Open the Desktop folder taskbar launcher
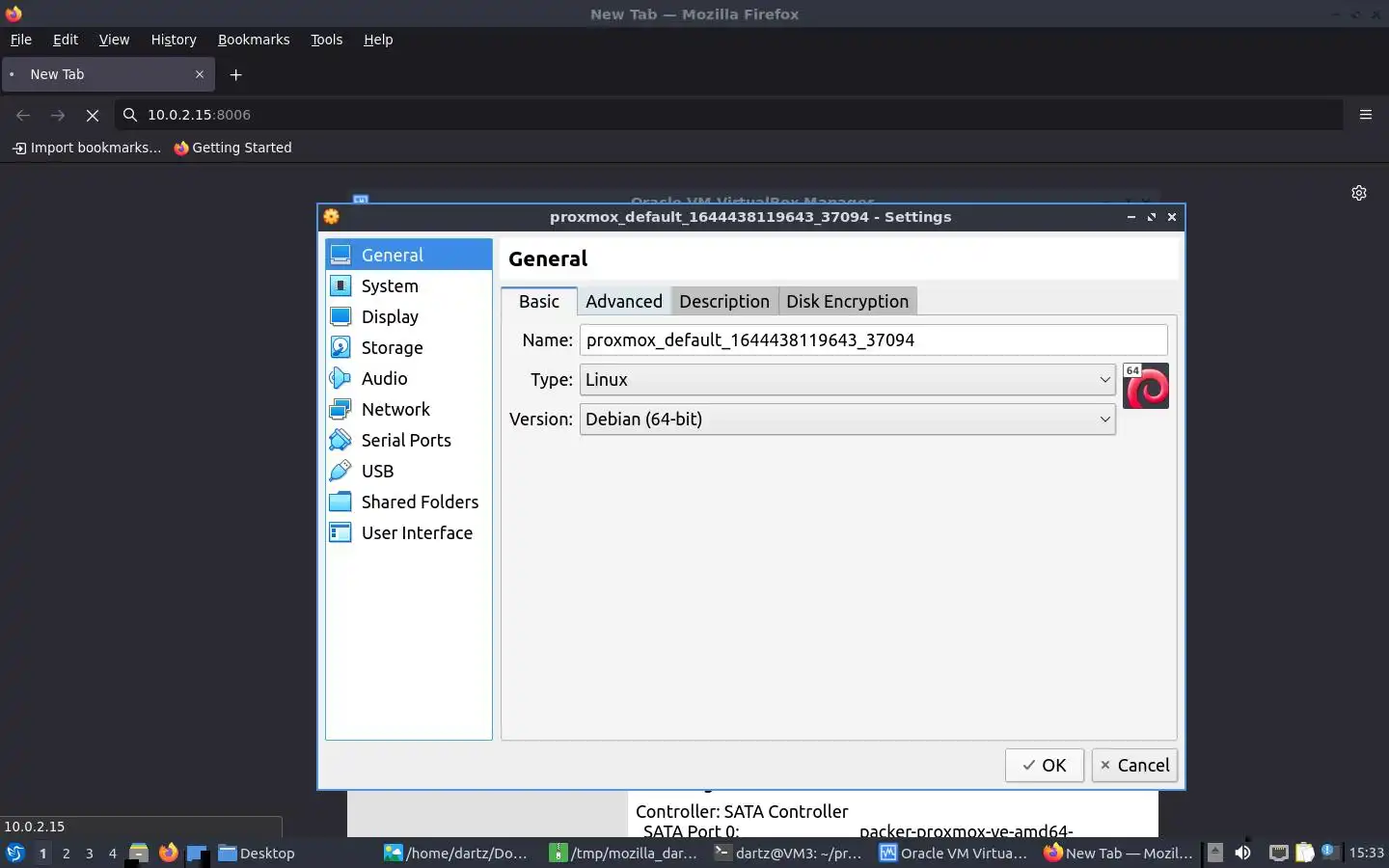The image size is (1389, 868). coord(257,853)
